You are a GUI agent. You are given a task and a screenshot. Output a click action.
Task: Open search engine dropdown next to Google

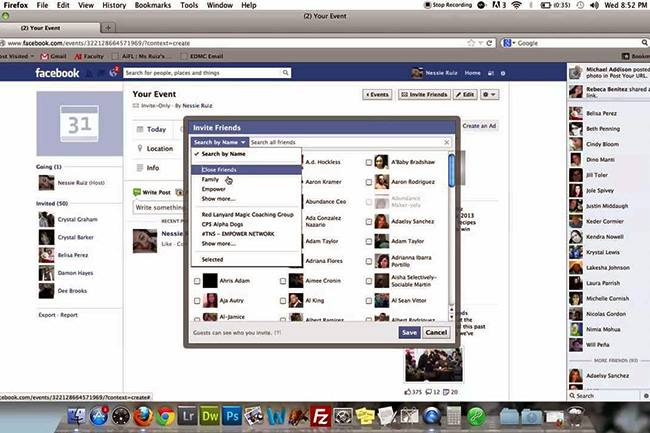pos(509,43)
